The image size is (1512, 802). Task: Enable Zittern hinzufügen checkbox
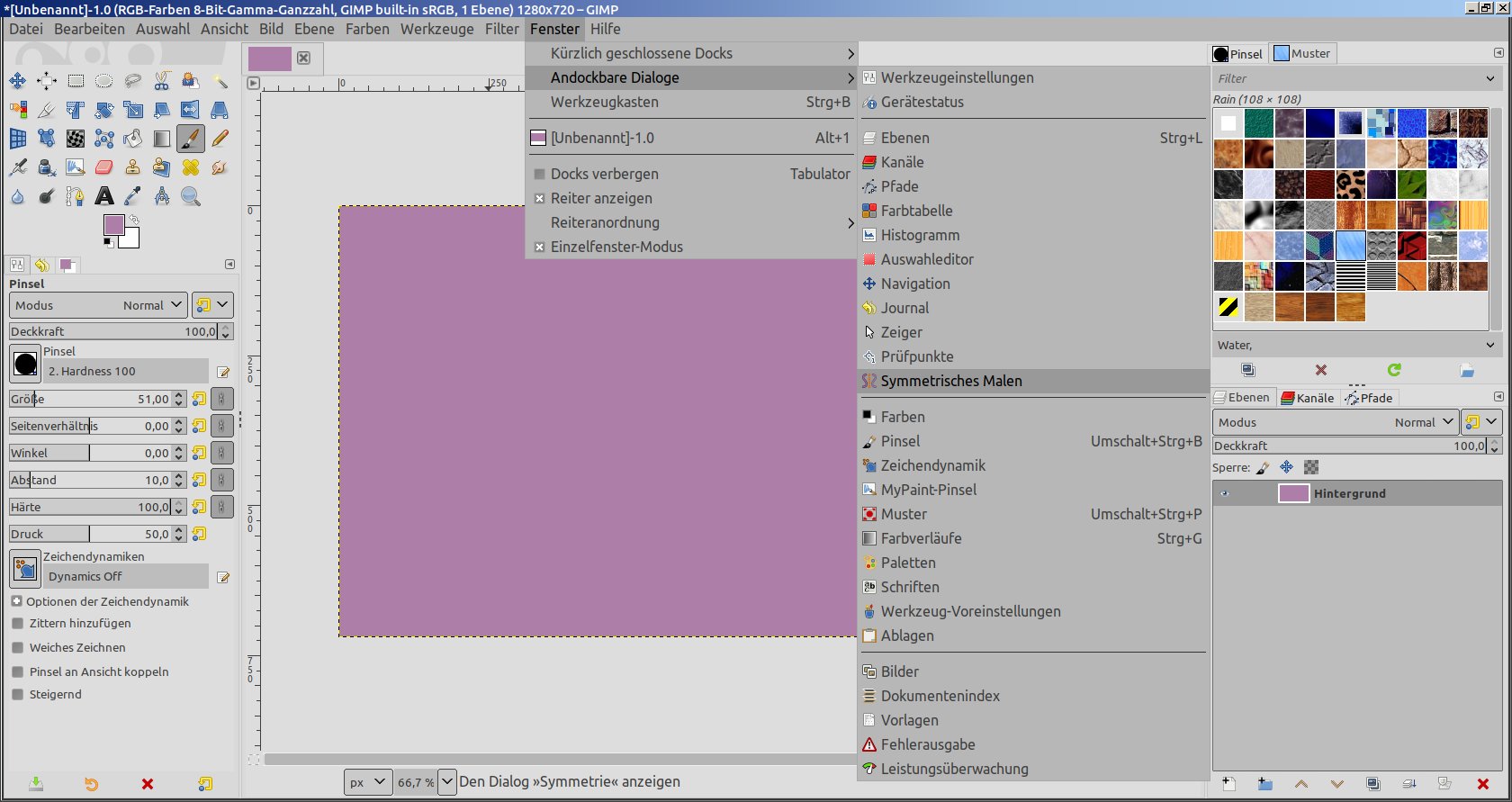[17, 623]
